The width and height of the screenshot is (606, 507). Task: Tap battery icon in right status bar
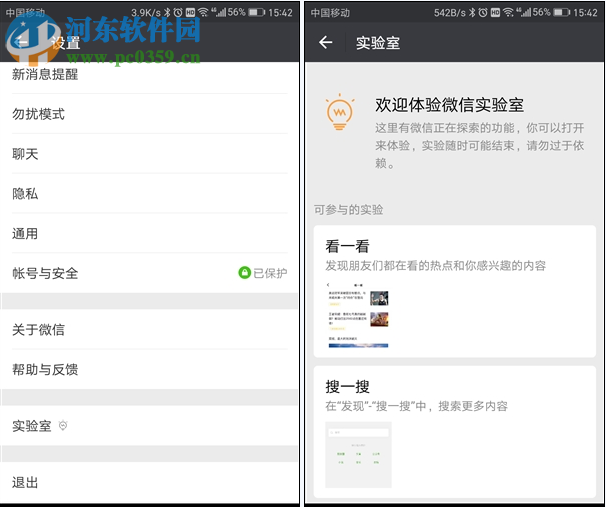[561, 12]
